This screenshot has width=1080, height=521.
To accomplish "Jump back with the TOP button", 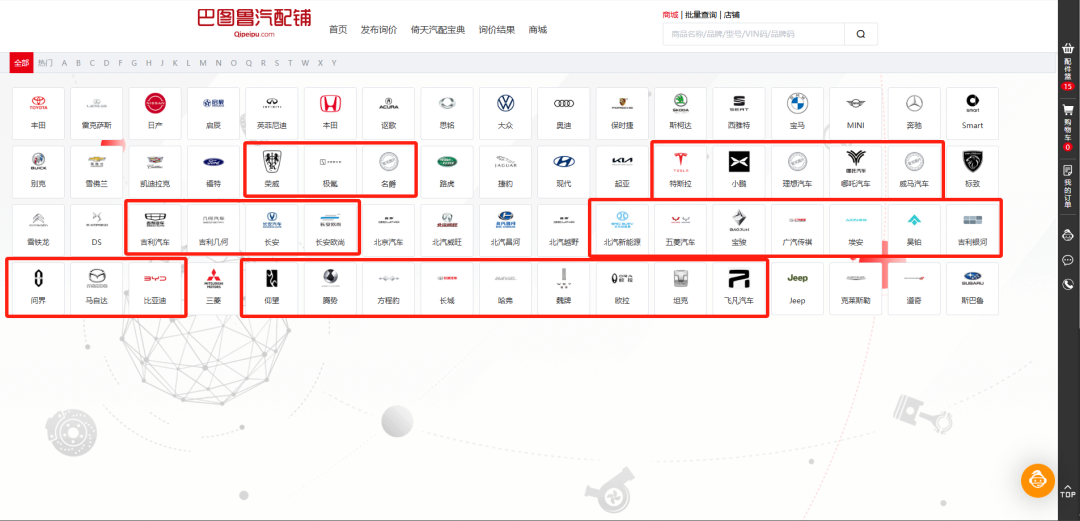I will point(1068,489).
